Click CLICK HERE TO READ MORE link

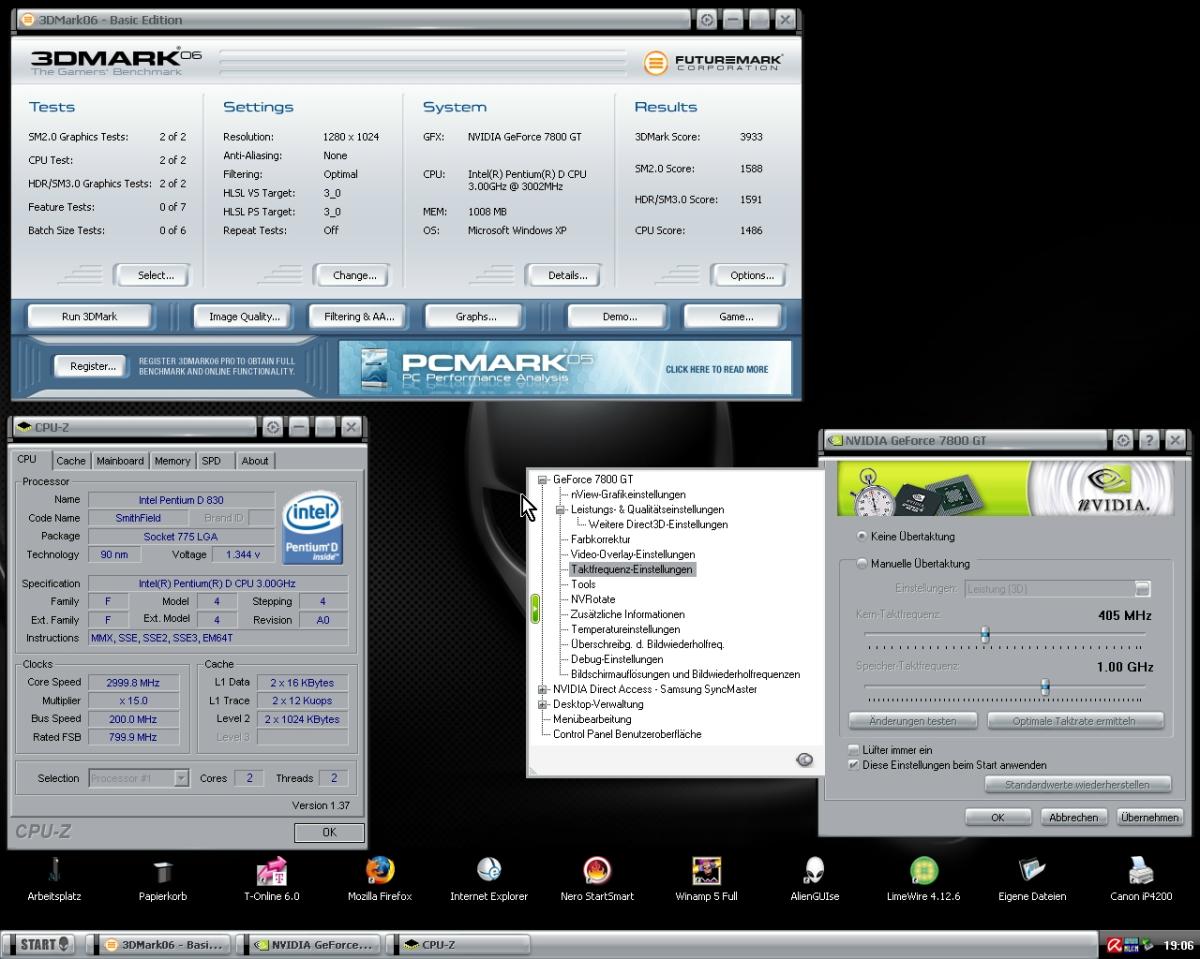pyautogui.click(x=717, y=369)
